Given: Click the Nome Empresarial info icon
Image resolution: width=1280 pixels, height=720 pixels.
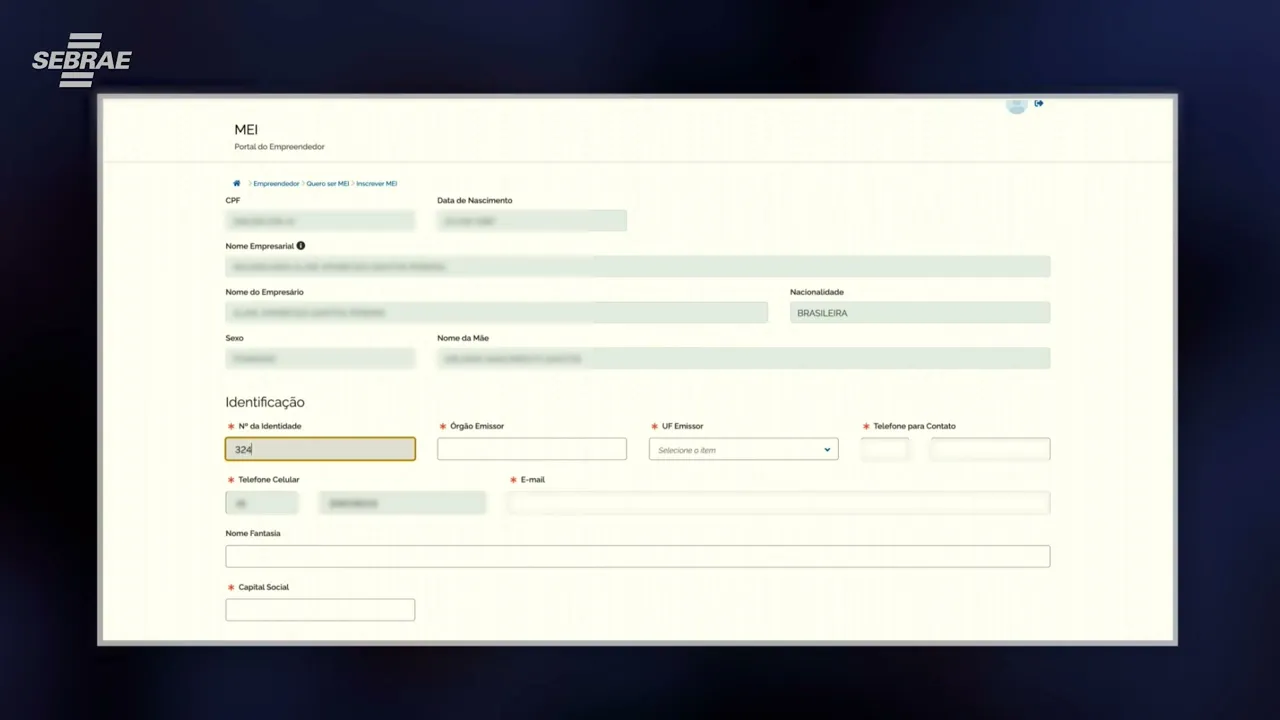Looking at the screenshot, I should (x=301, y=246).
